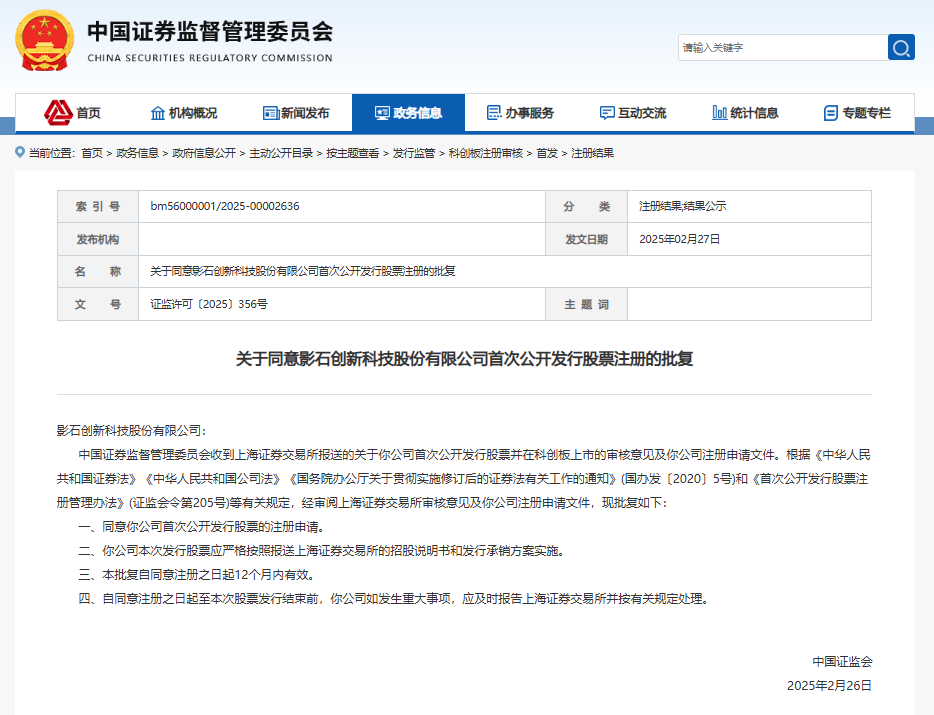The height and width of the screenshot is (715, 934).
Task: Click the red CSRC logo beside 首页
Action: coord(58,112)
